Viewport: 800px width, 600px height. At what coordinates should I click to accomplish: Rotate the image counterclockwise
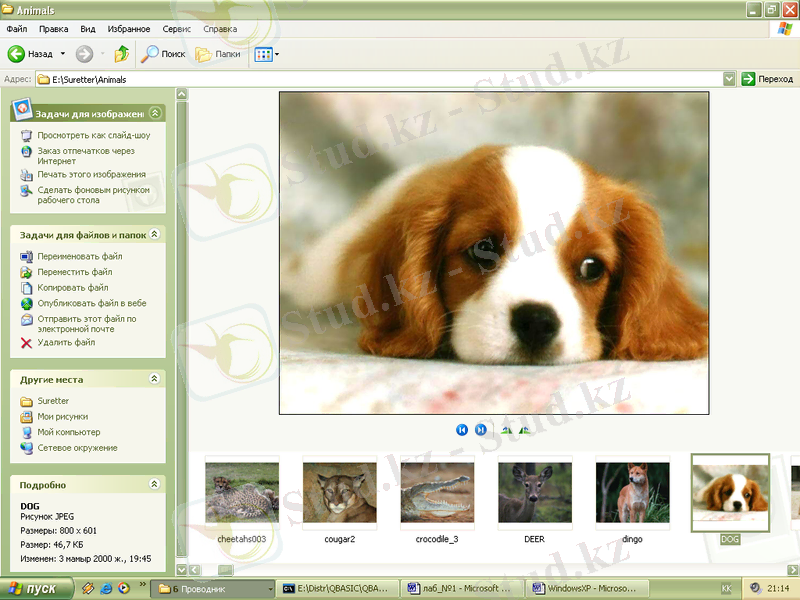coord(525,429)
